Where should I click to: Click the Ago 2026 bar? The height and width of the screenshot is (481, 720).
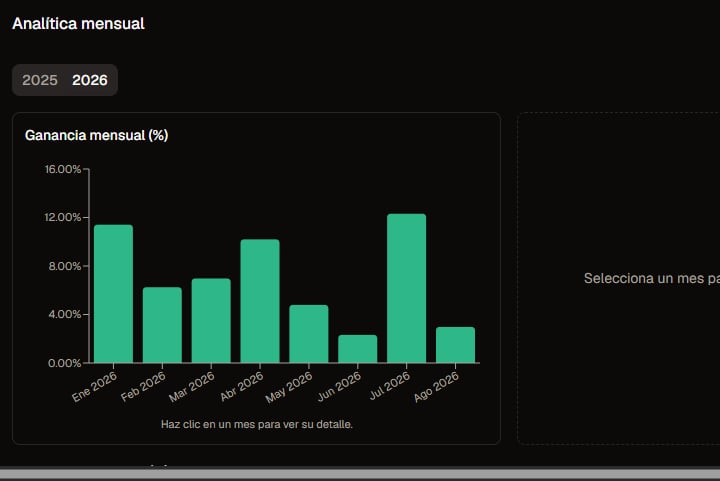tap(456, 345)
